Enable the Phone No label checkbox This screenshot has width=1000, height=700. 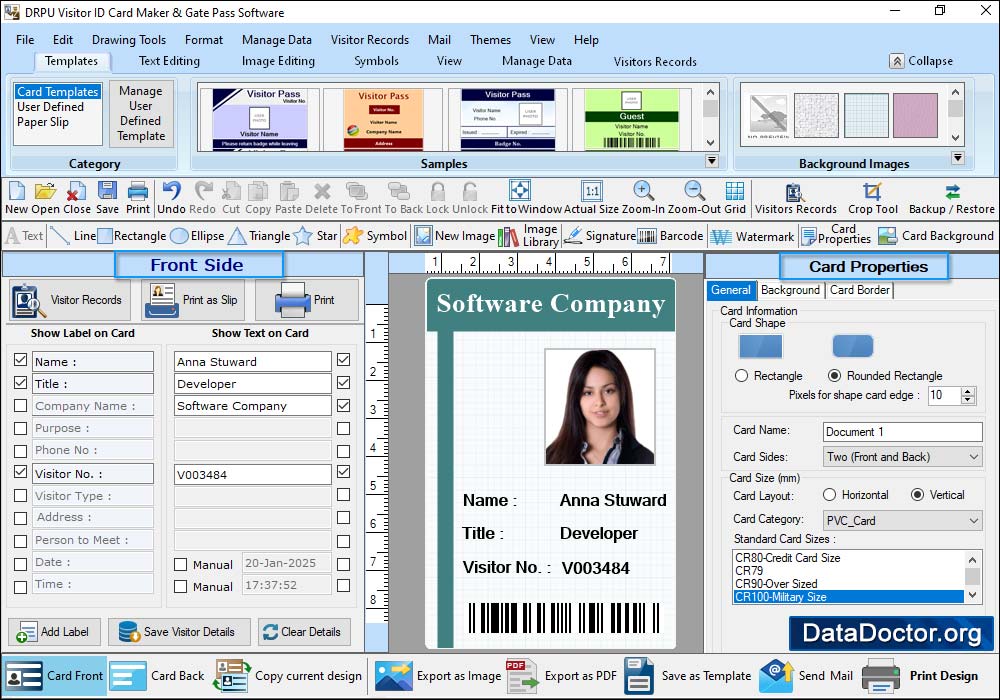coord(20,451)
